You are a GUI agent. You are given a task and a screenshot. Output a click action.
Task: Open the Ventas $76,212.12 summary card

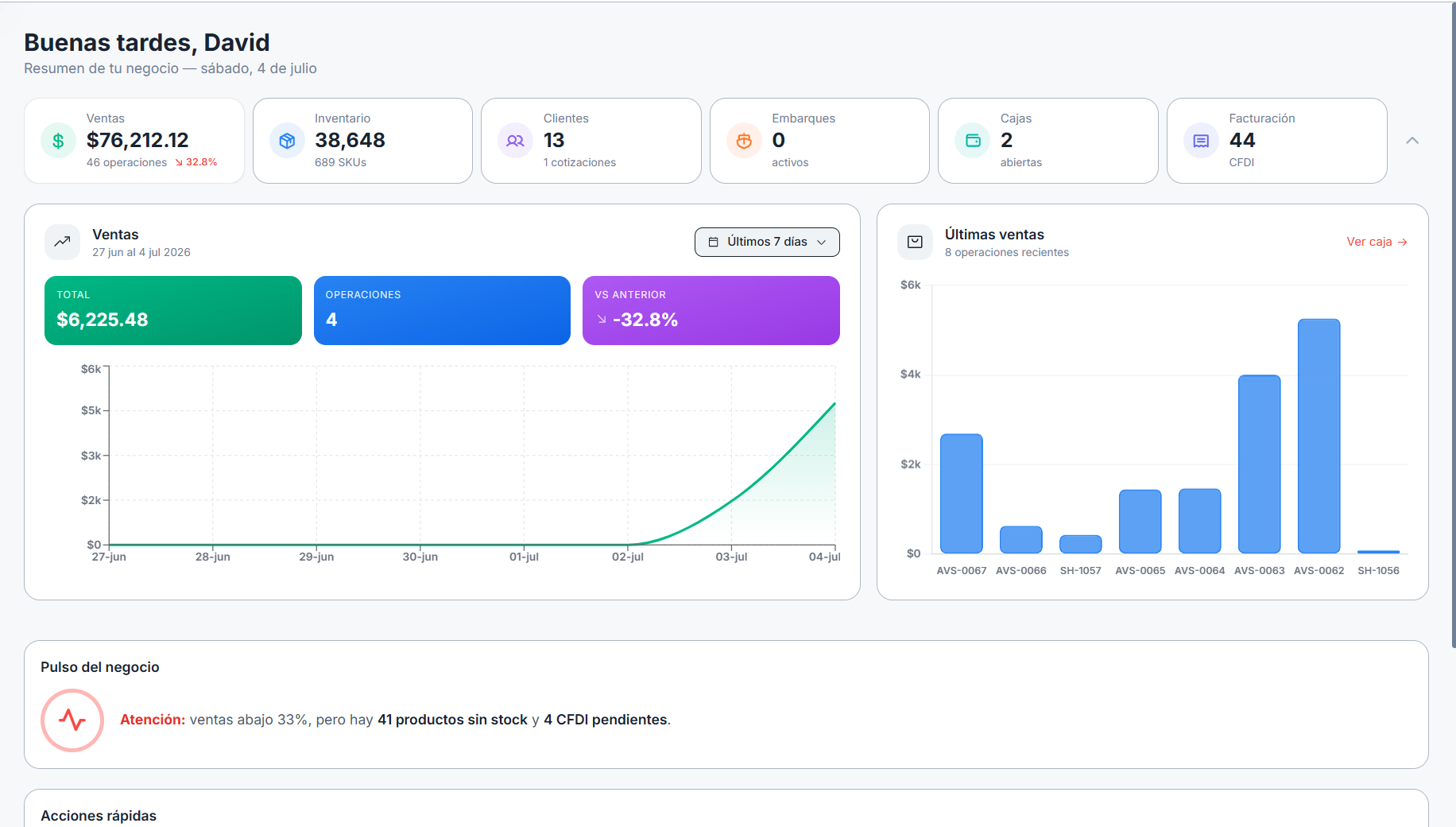click(134, 141)
